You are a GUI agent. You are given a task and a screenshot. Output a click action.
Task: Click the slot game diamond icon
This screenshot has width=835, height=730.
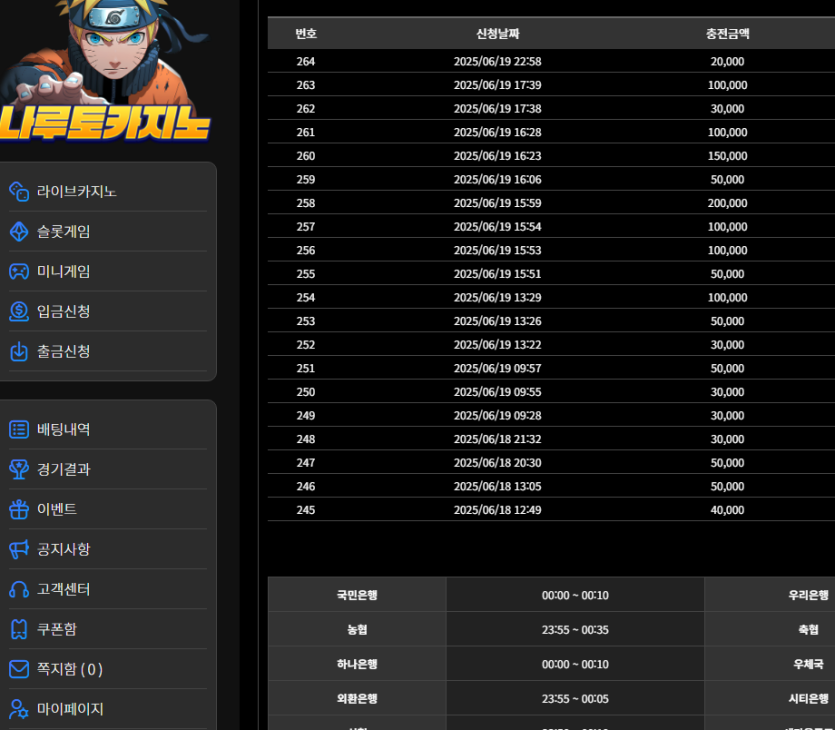point(19,231)
